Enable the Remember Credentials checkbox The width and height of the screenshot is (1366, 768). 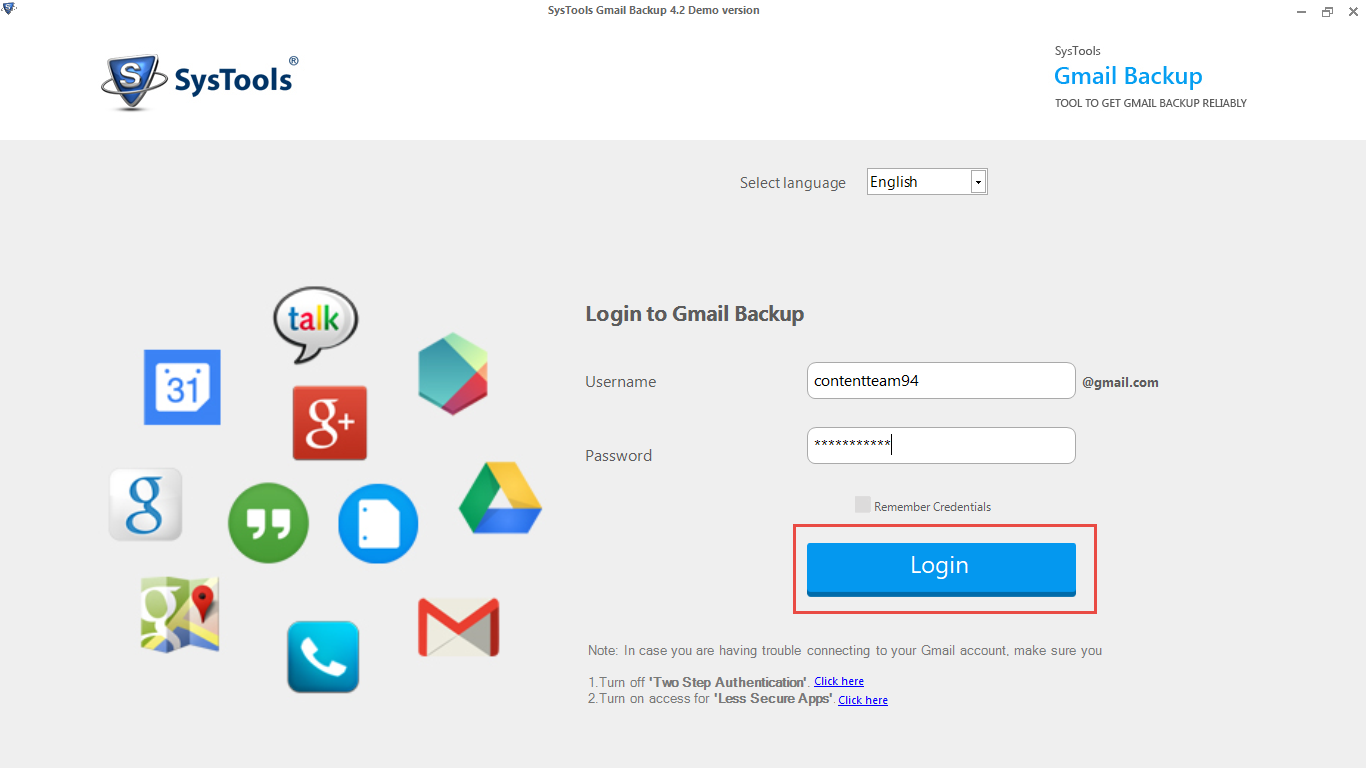(862, 505)
